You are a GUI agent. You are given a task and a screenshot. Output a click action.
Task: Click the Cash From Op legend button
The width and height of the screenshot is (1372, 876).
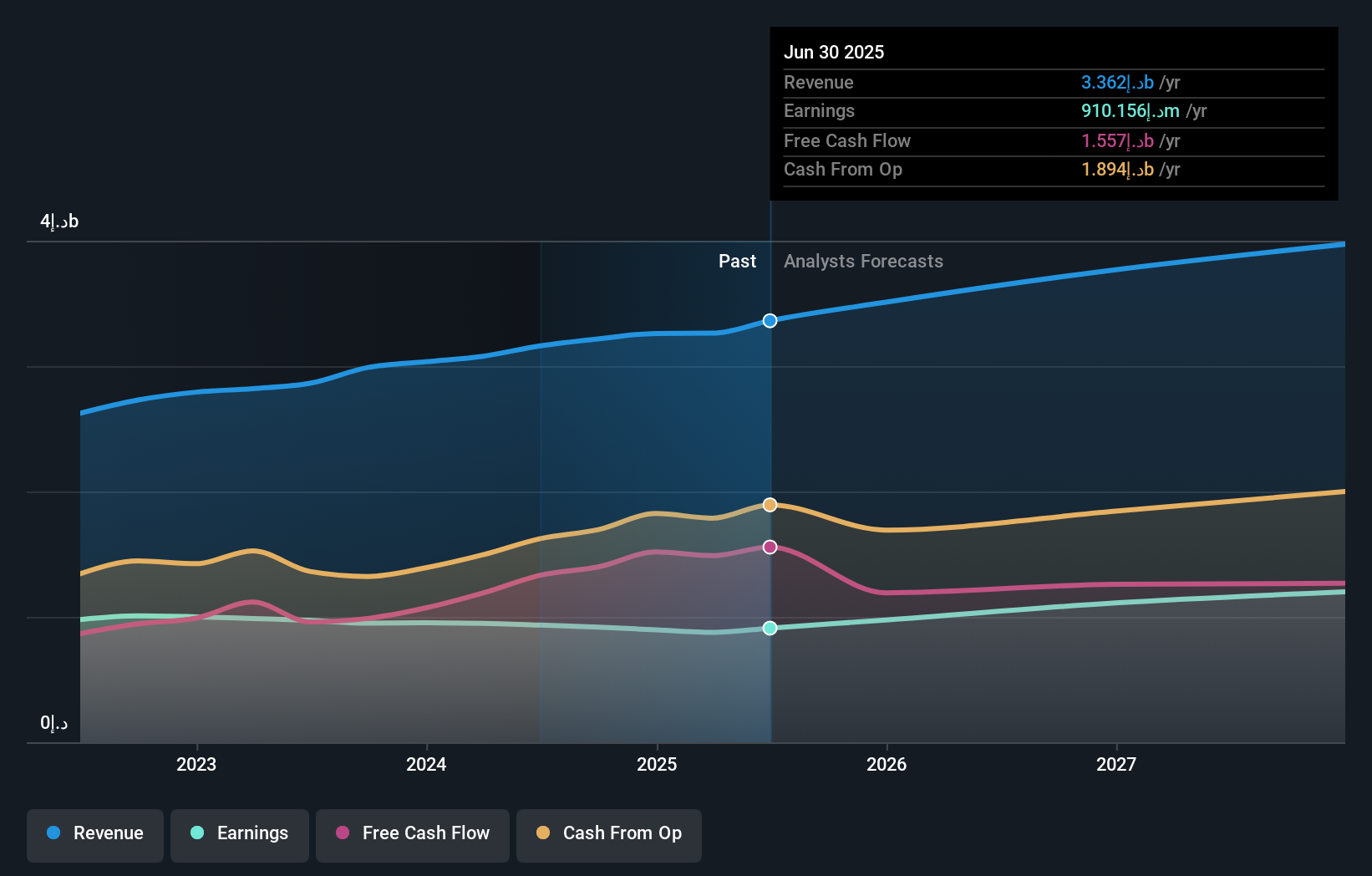(609, 833)
